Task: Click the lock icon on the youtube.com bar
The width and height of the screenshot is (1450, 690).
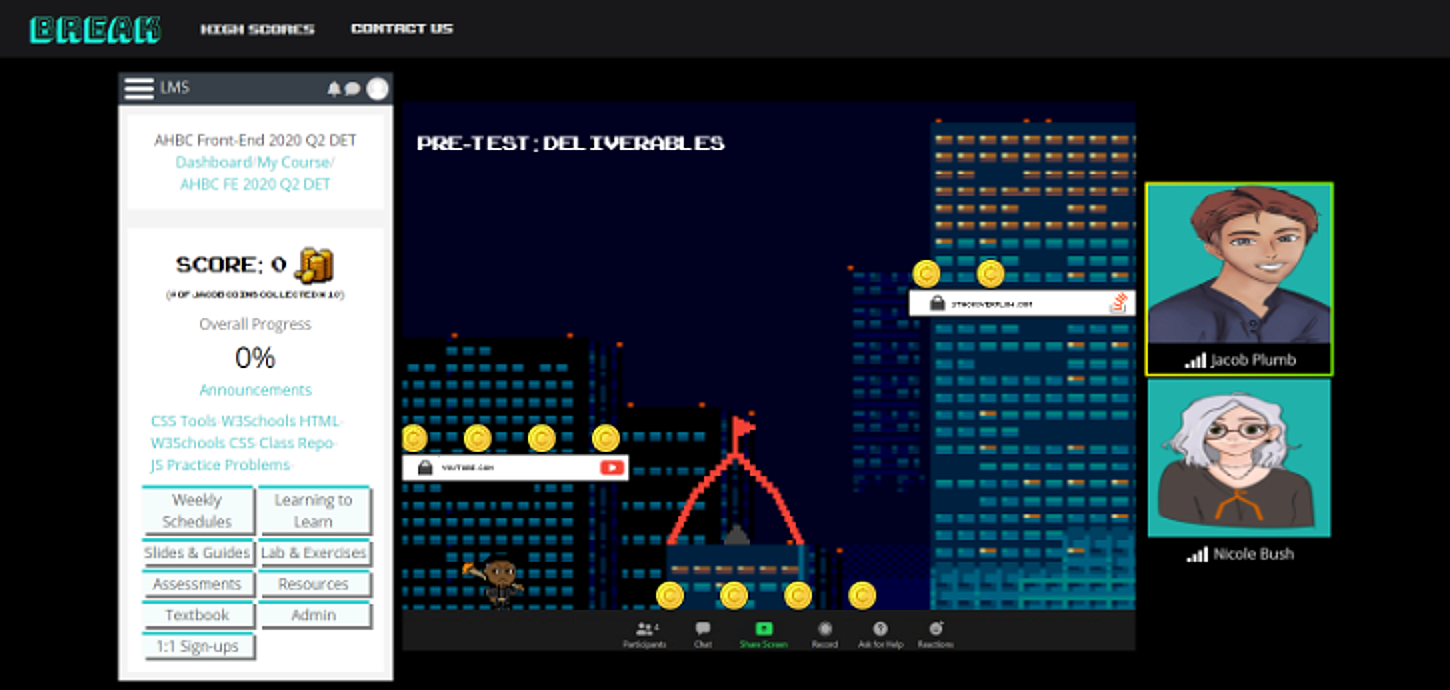Action: 424,467
